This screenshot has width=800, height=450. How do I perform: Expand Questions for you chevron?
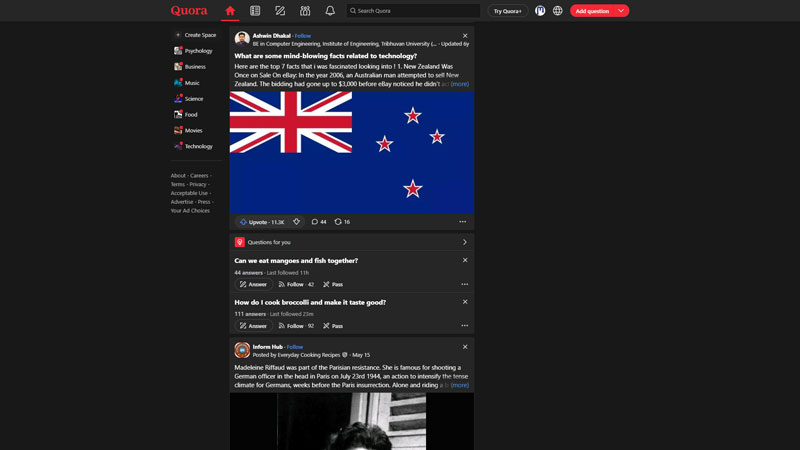click(465, 242)
